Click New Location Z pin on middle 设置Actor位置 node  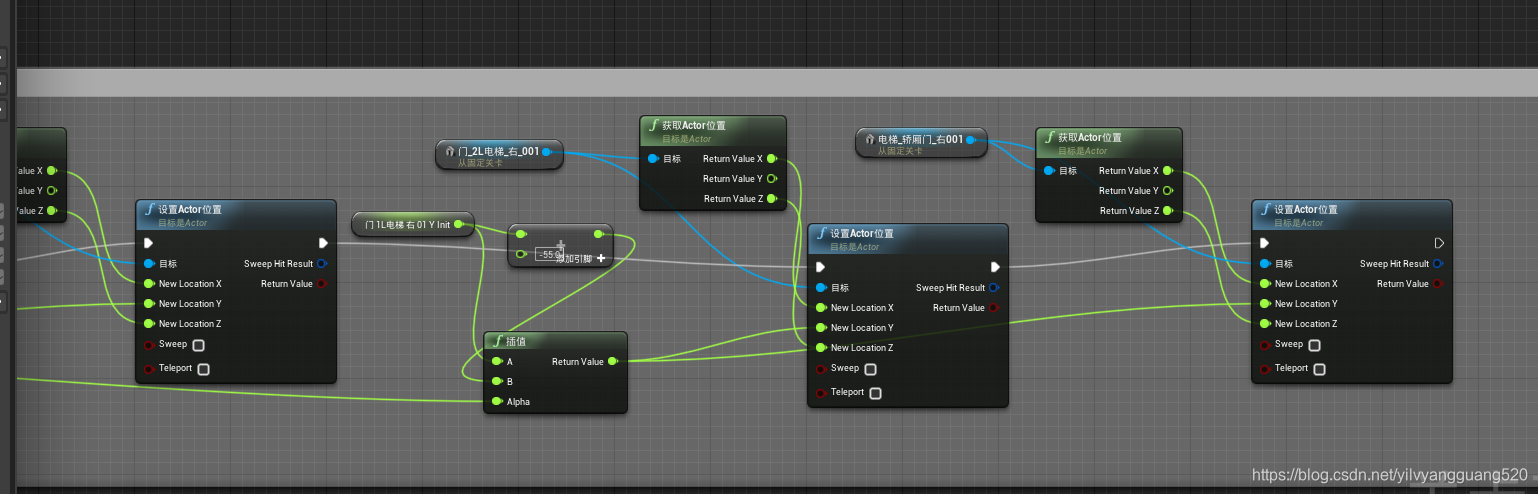[x=821, y=348]
